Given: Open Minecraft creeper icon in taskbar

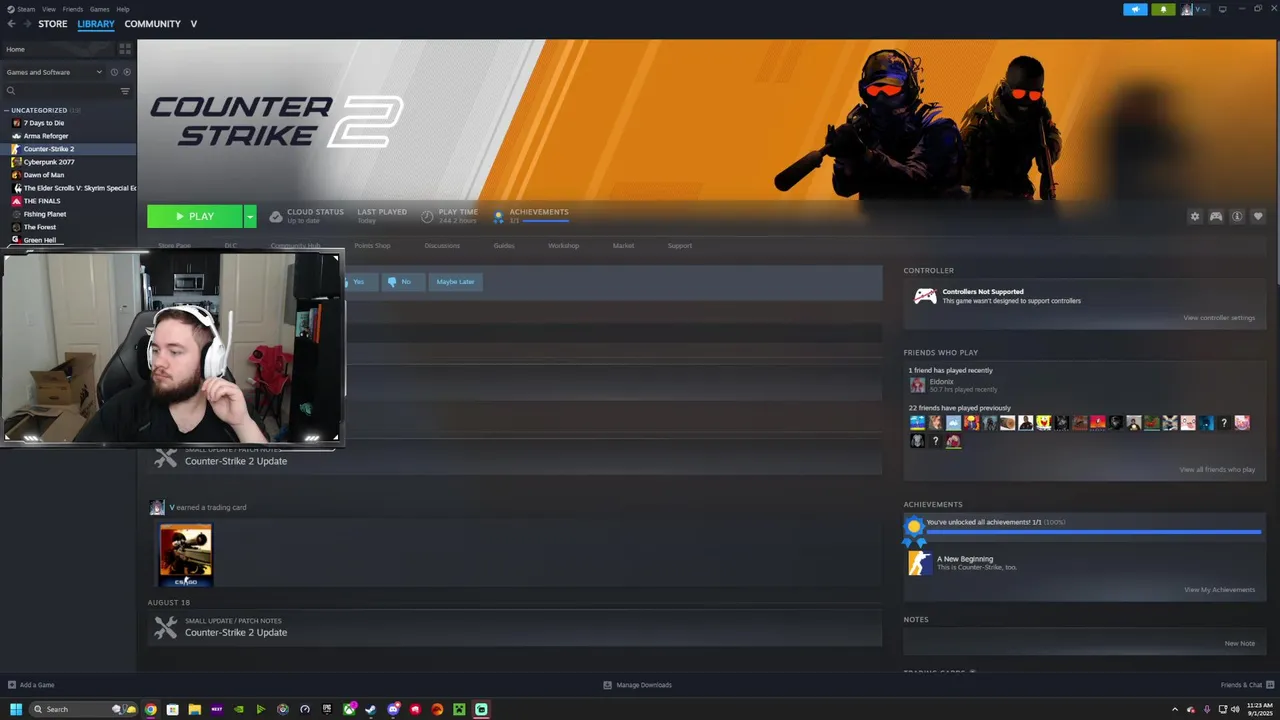Looking at the screenshot, I should [459, 709].
